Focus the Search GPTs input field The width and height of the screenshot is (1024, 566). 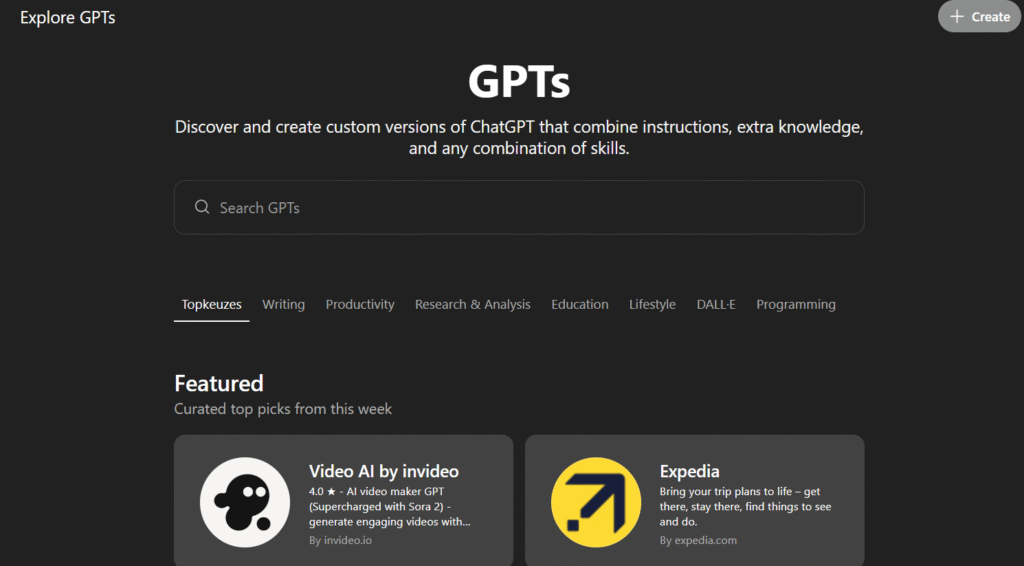pos(519,208)
